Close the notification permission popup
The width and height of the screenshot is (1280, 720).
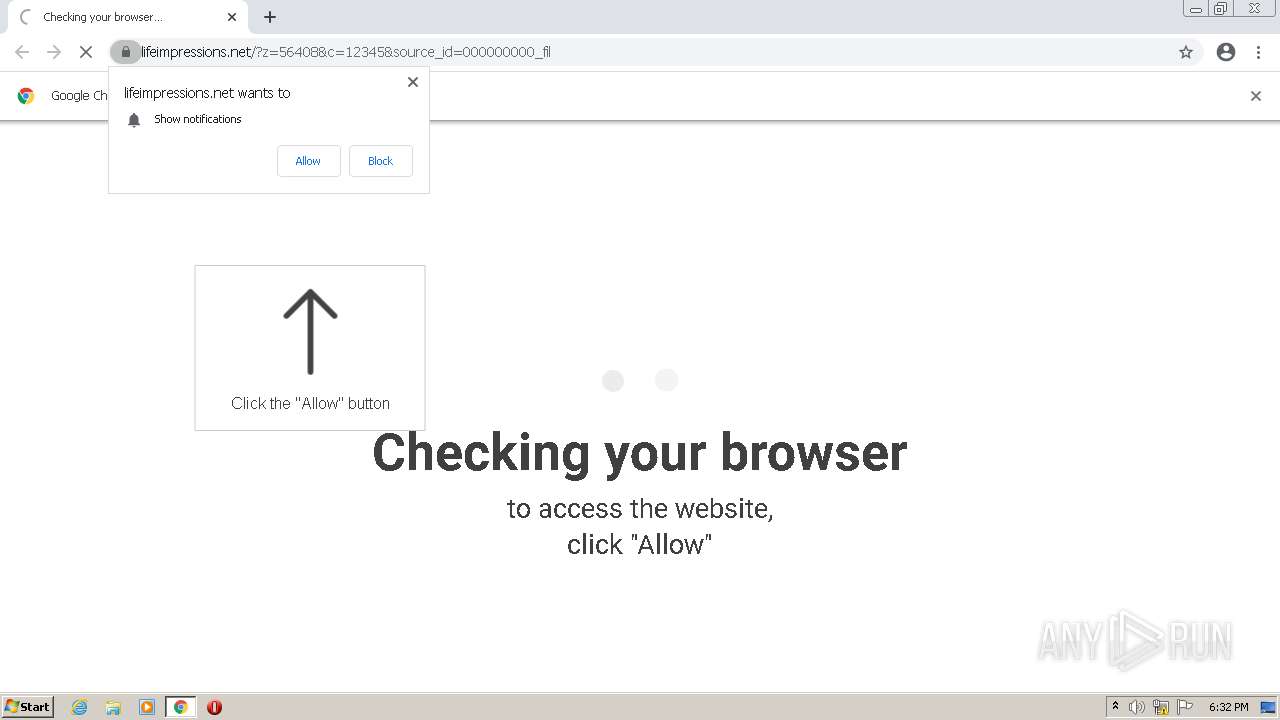(413, 82)
